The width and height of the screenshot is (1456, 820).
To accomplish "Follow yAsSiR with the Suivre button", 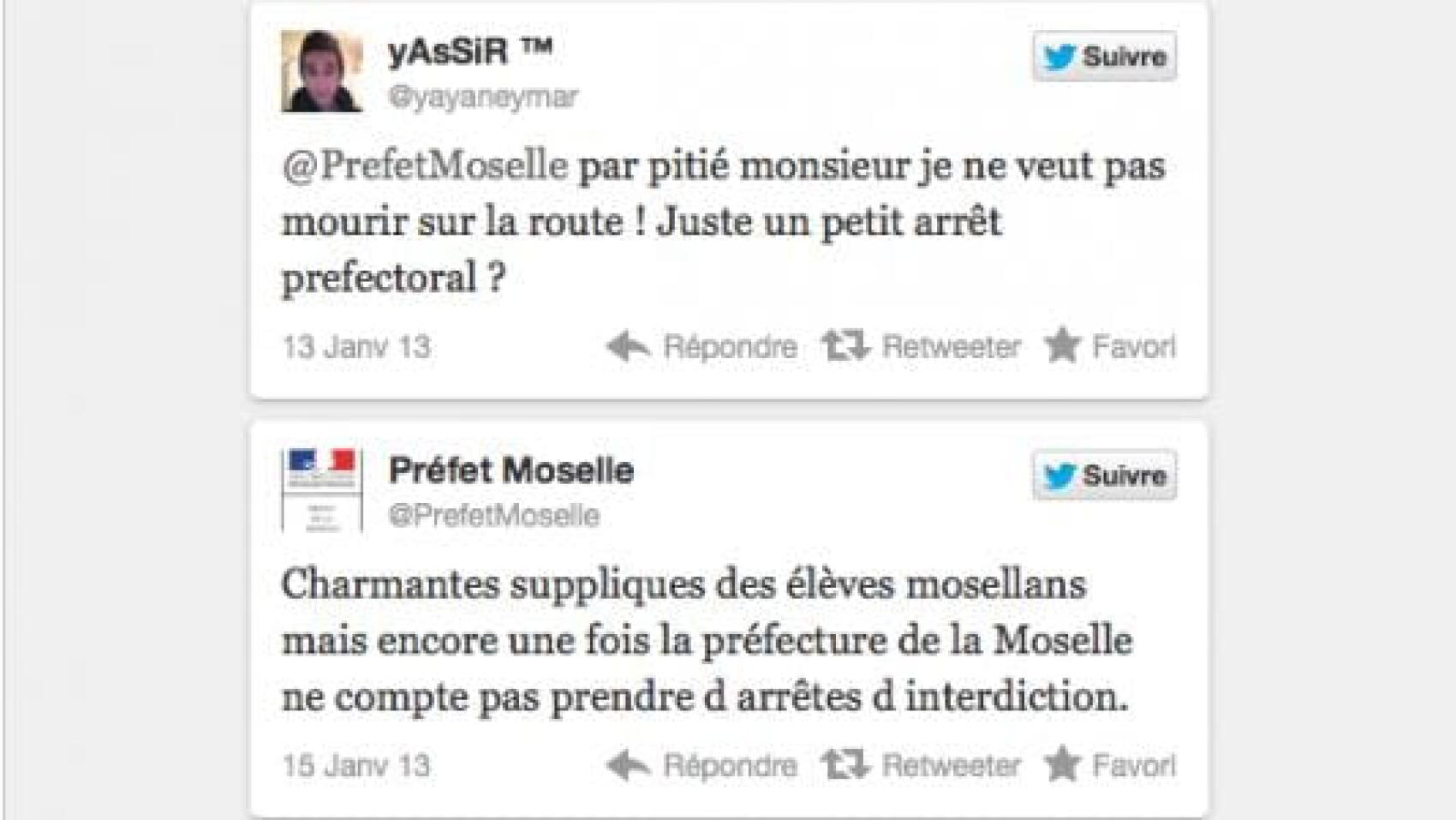I will [1104, 57].
